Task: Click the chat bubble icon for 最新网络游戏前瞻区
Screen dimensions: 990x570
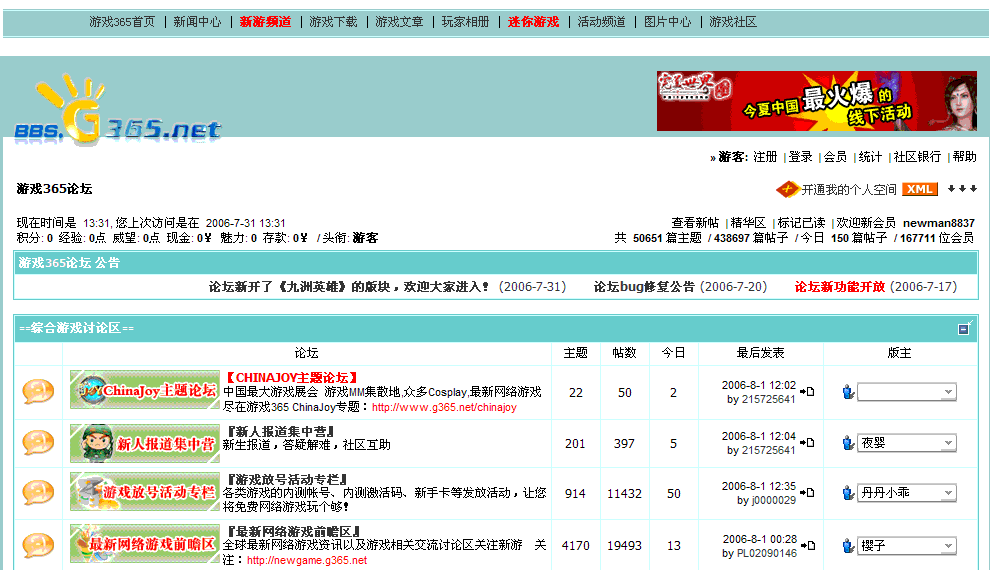Action: tap(38, 545)
